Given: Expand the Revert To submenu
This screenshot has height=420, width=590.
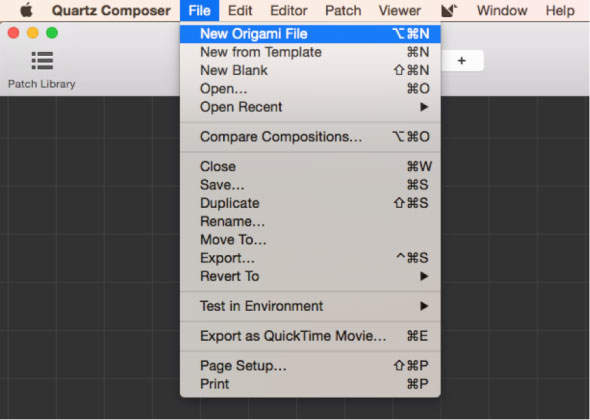Looking at the screenshot, I should [310, 277].
